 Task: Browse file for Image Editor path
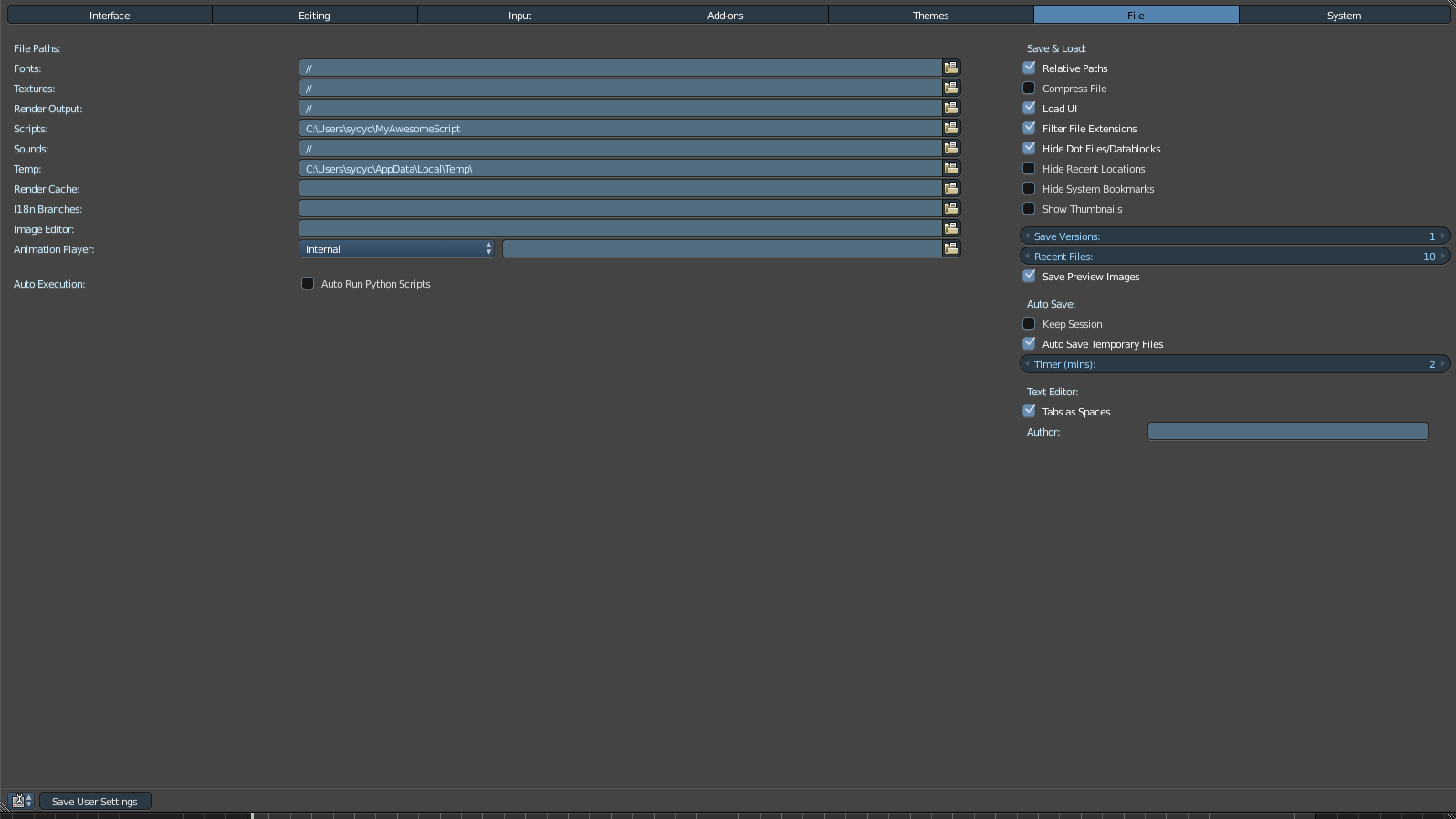pos(951,229)
